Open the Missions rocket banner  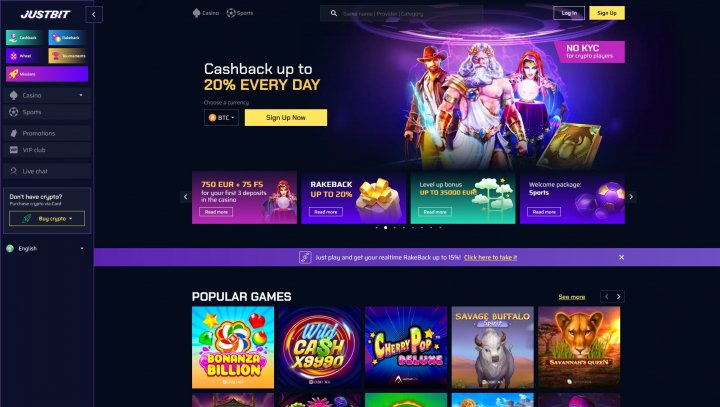(47, 74)
